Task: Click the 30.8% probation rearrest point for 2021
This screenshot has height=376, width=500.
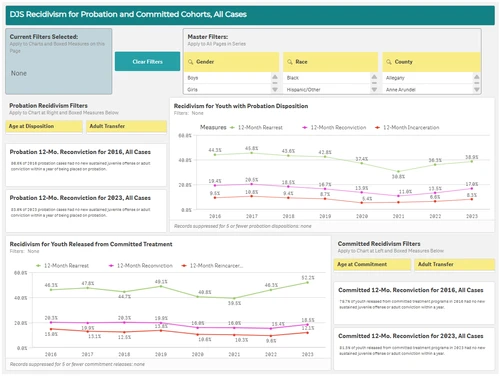Action: (398, 171)
